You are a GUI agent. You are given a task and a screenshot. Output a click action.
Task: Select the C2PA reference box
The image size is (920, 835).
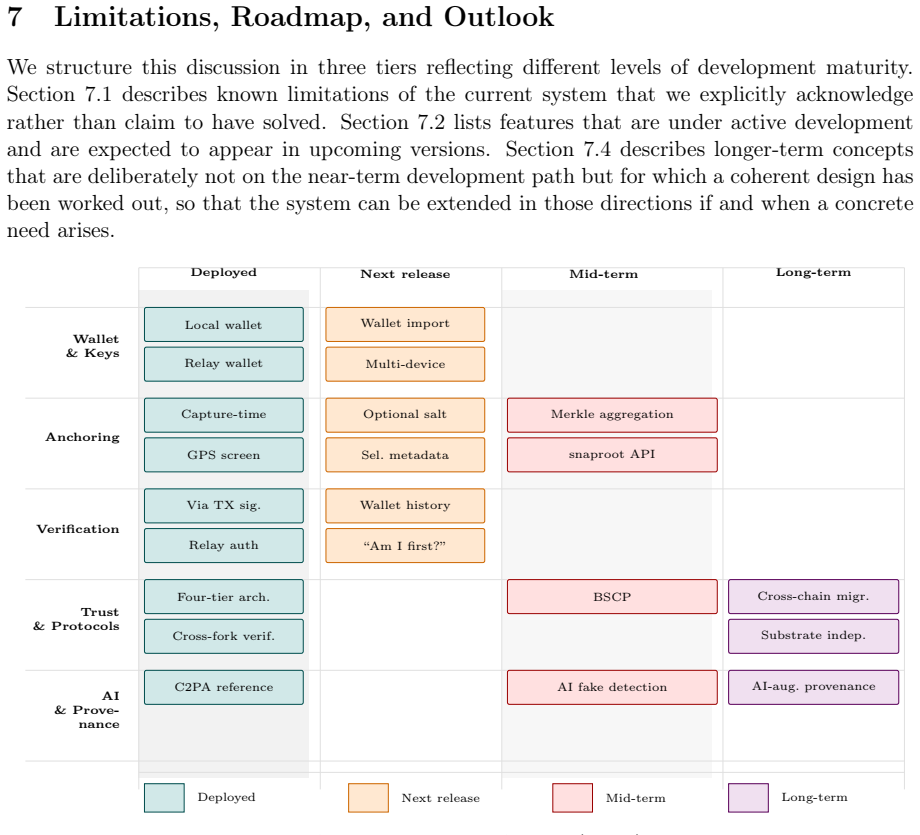[224, 687]
